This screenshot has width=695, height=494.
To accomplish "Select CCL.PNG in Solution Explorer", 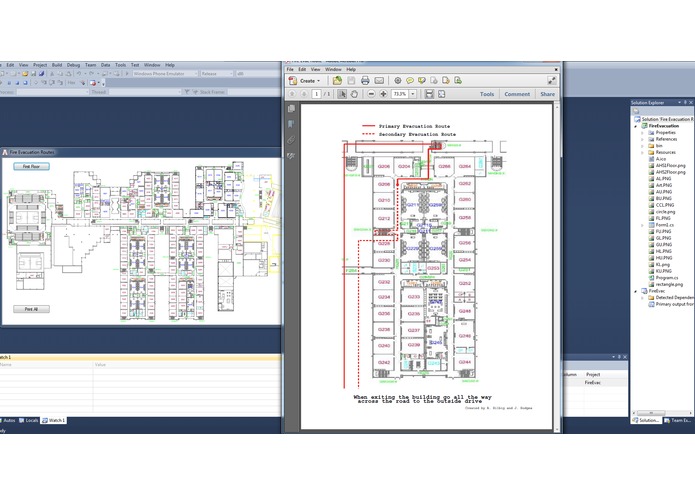I will [661, 205].
